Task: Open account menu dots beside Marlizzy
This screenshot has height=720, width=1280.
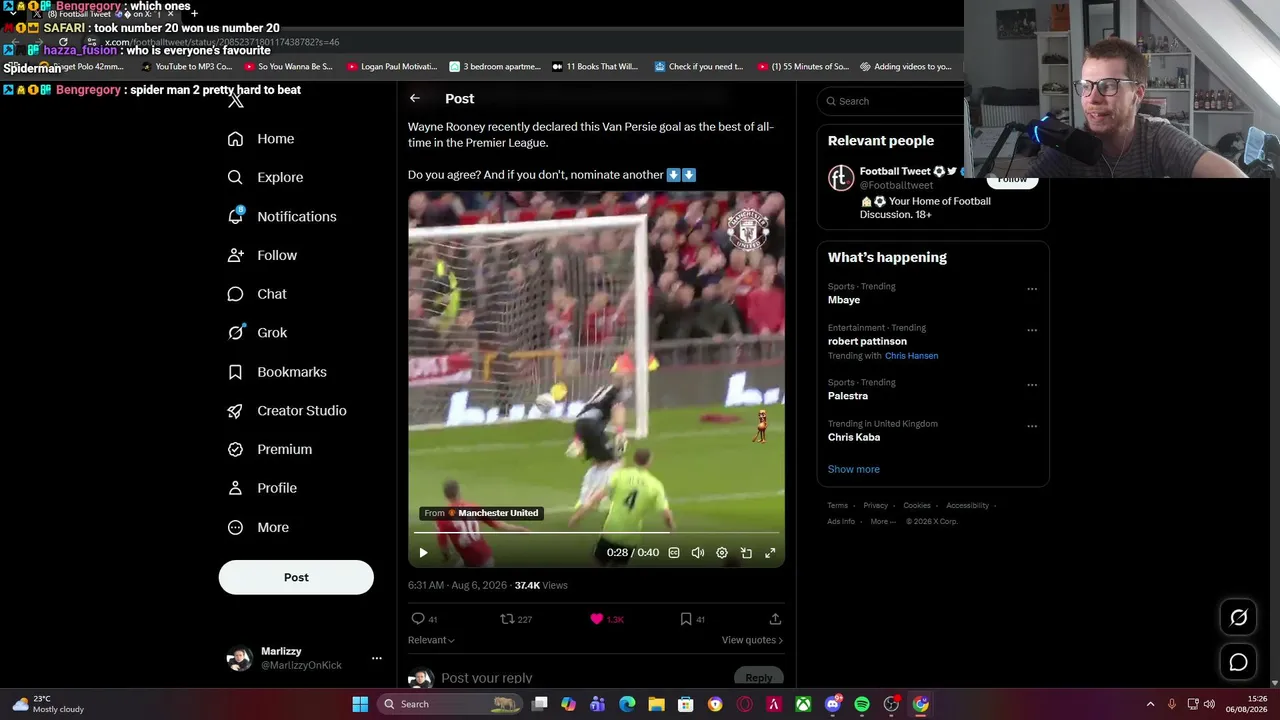Action: (x=377, y=658)
